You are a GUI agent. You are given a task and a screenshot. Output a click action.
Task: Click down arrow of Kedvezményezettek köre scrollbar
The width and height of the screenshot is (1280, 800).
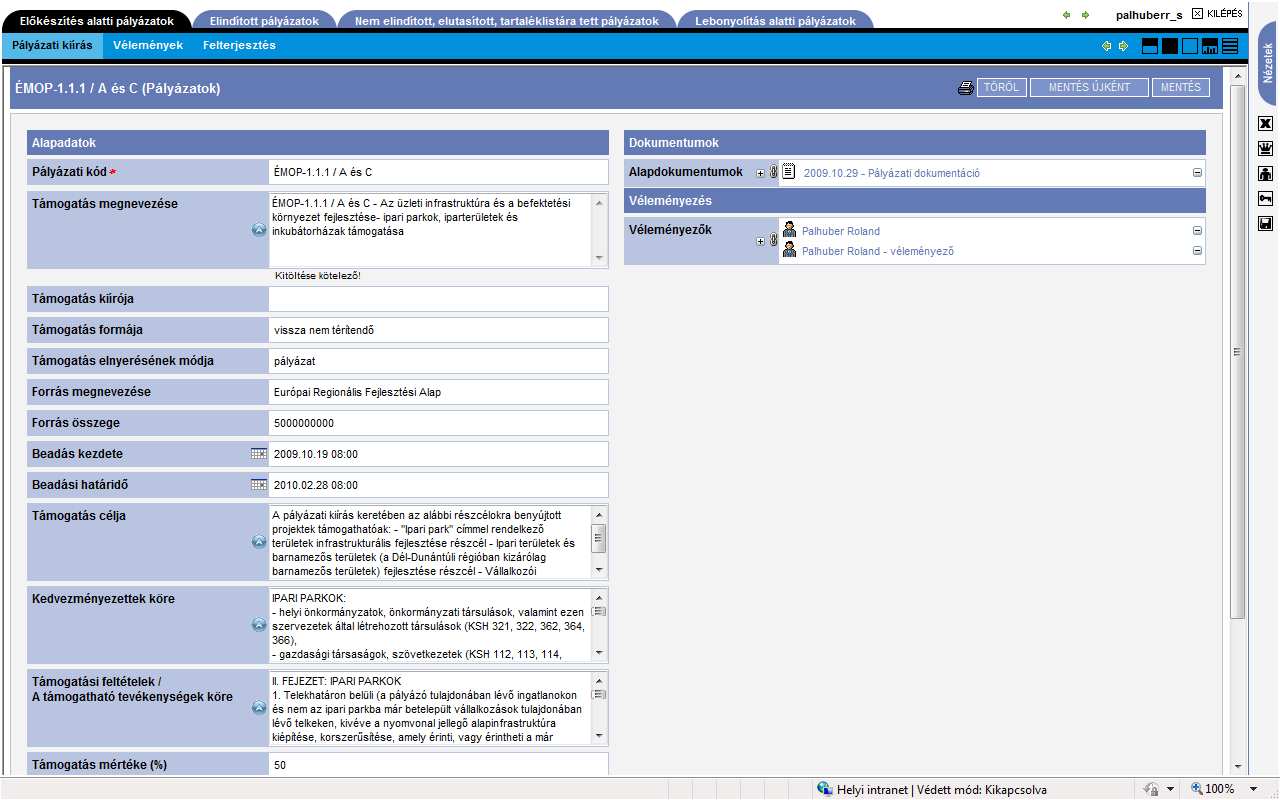pos(598,653)
